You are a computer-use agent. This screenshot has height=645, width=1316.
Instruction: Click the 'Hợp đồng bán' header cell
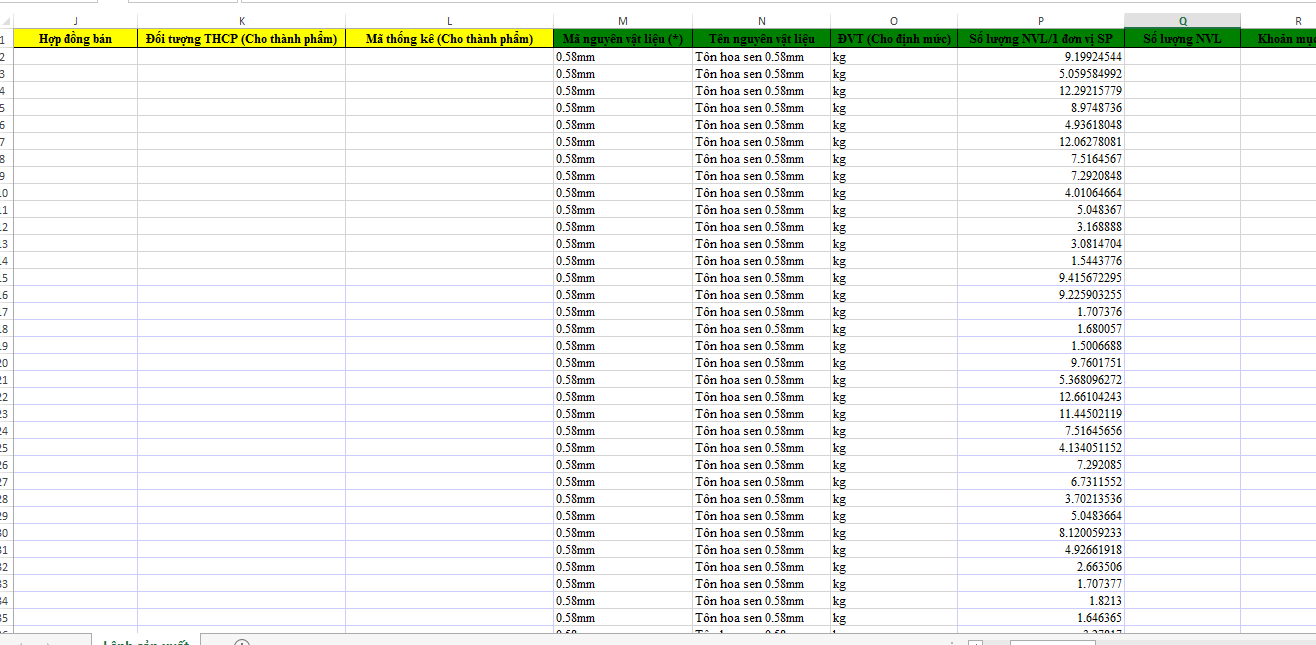(76, 39)
